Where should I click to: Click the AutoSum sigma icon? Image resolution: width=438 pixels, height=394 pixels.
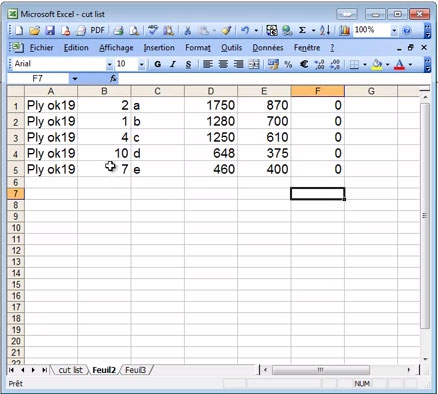(302, 31)
